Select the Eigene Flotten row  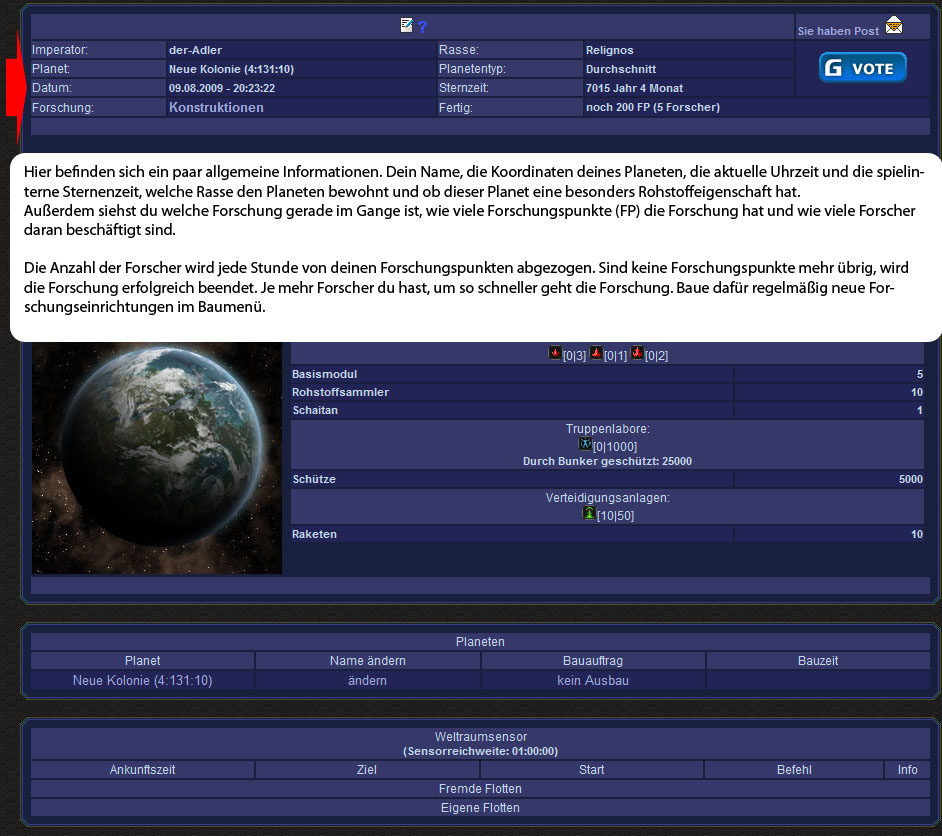click(x=480, y=807)
